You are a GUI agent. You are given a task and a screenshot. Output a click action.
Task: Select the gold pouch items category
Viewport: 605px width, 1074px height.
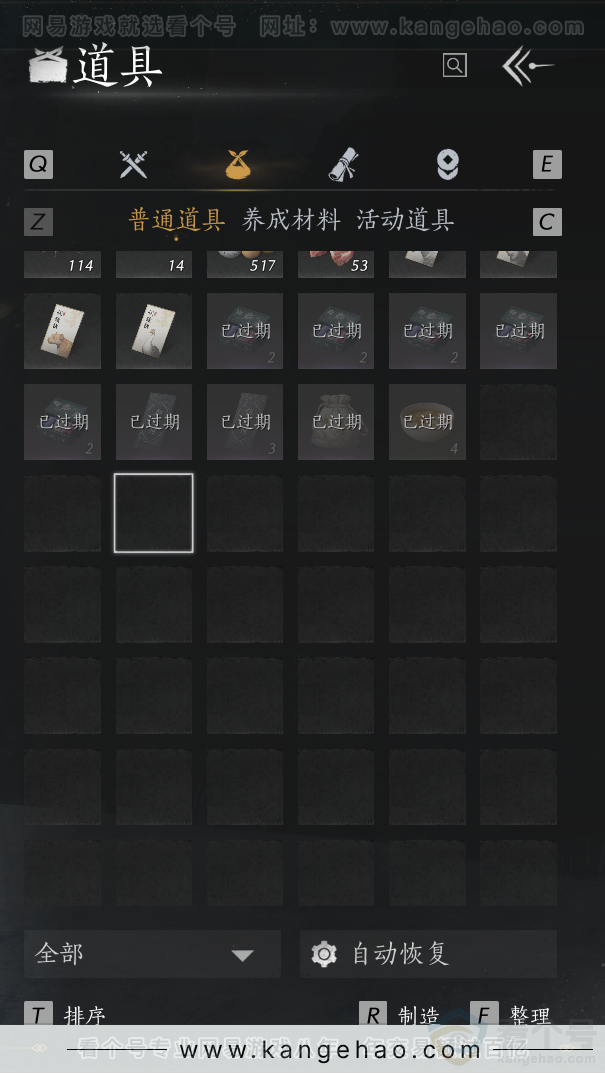238,164
